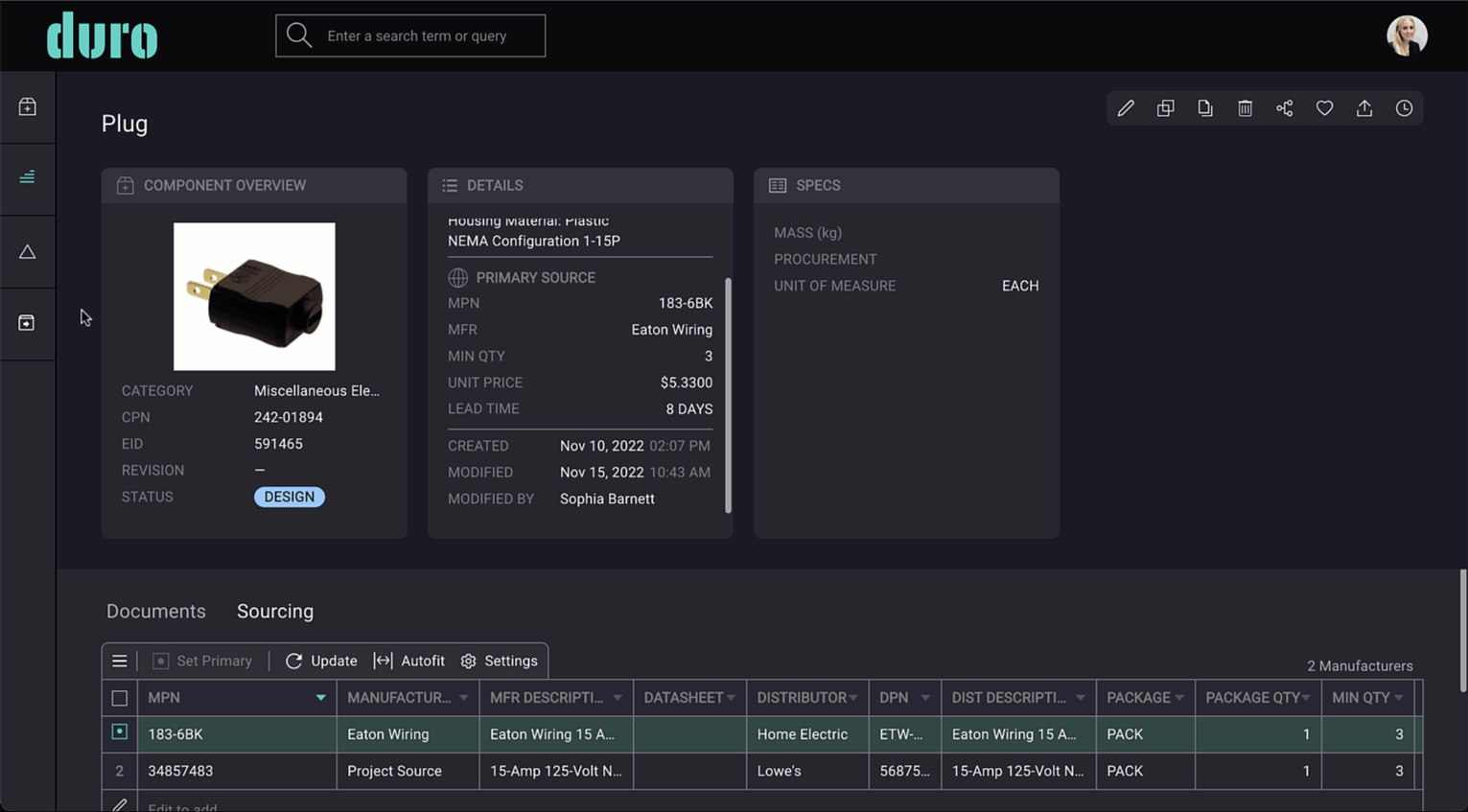Switch to the Documents tab
The width and height of the screenshot is (1468, 812).
pos(156,611)
